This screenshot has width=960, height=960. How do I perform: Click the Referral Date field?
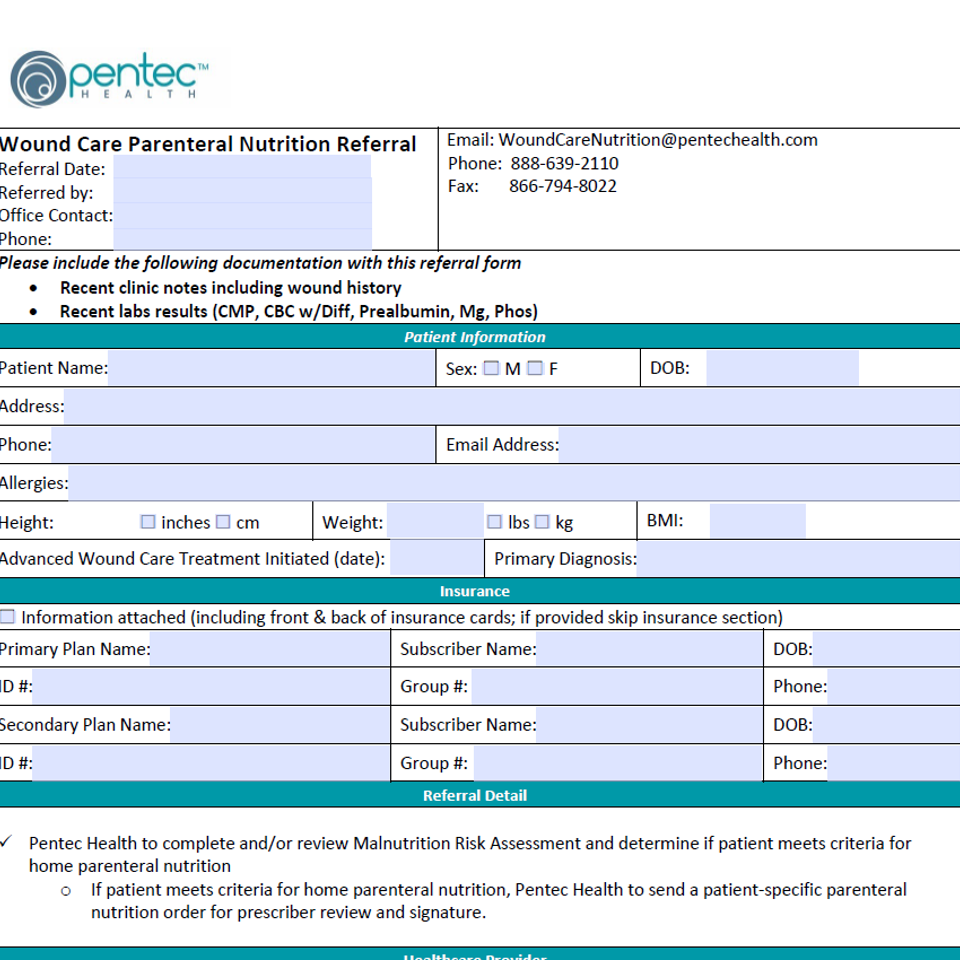coord(242,168)
